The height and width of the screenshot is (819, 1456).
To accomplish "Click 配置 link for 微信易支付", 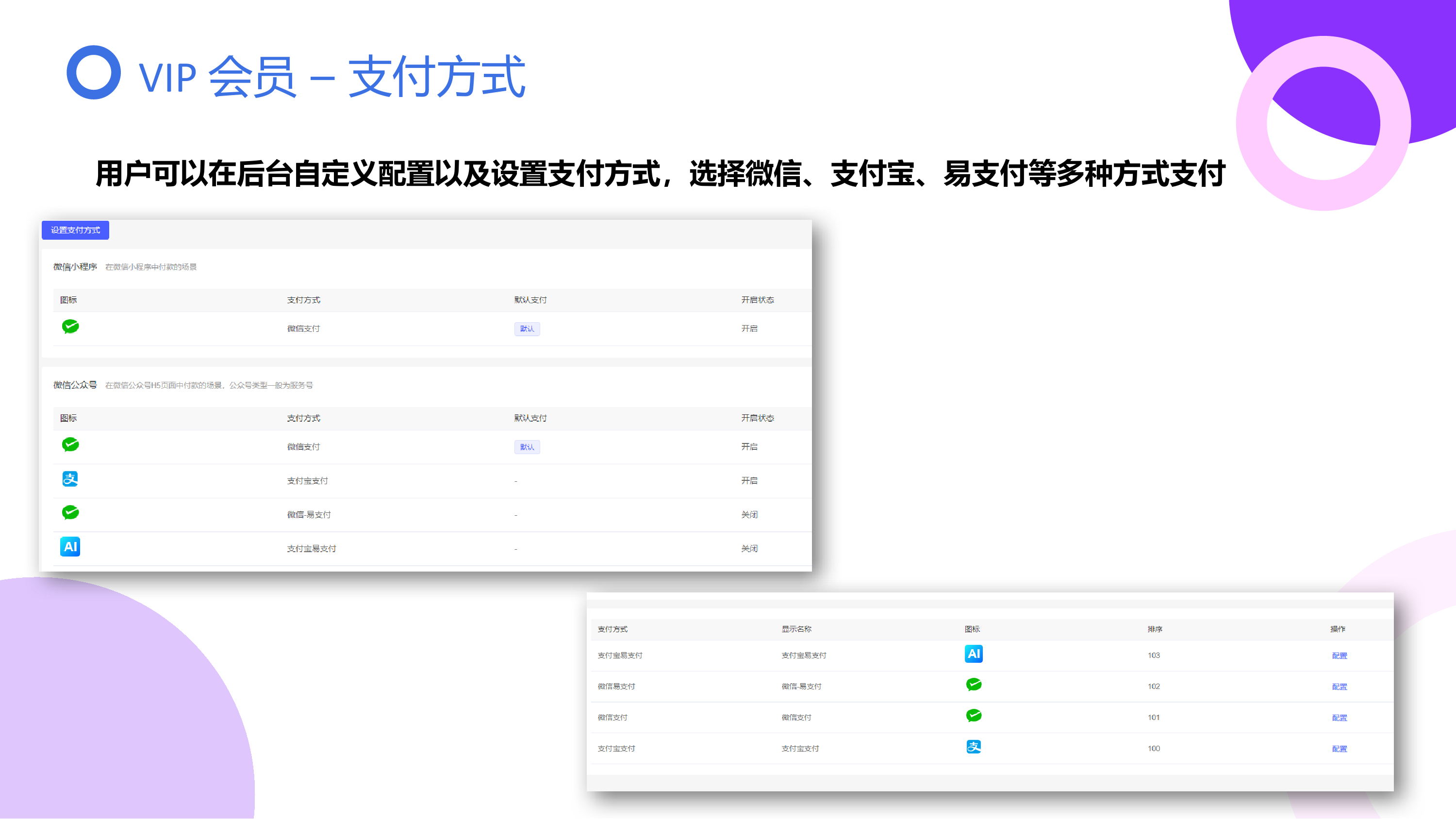I will pos(1339,687).
